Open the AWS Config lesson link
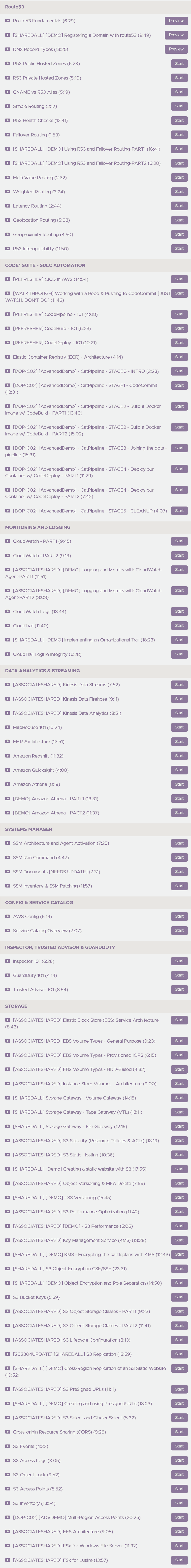 point(32,917)
